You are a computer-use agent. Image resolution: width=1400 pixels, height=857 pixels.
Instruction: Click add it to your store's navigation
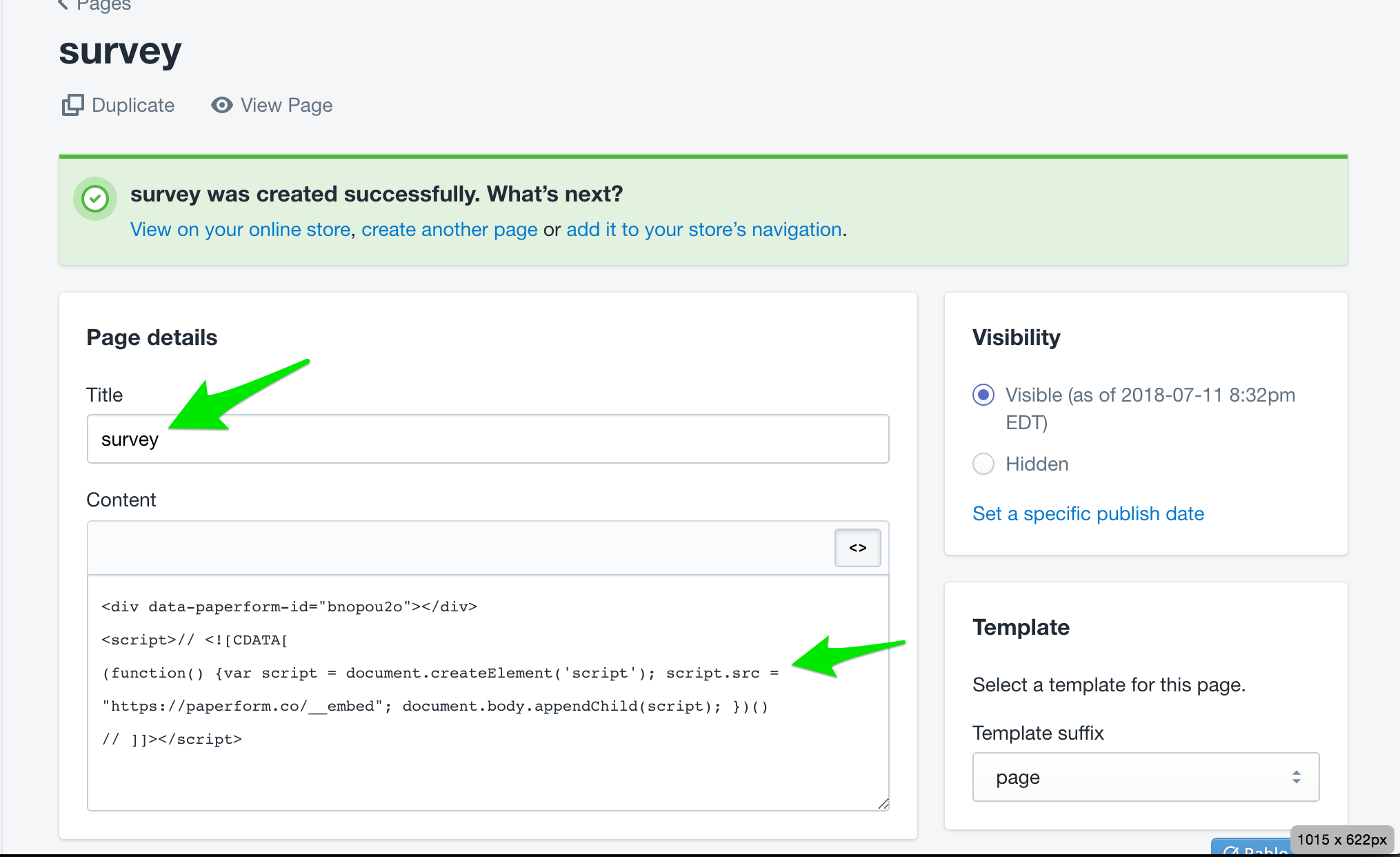pyautogui.click(x=703, y=229)
